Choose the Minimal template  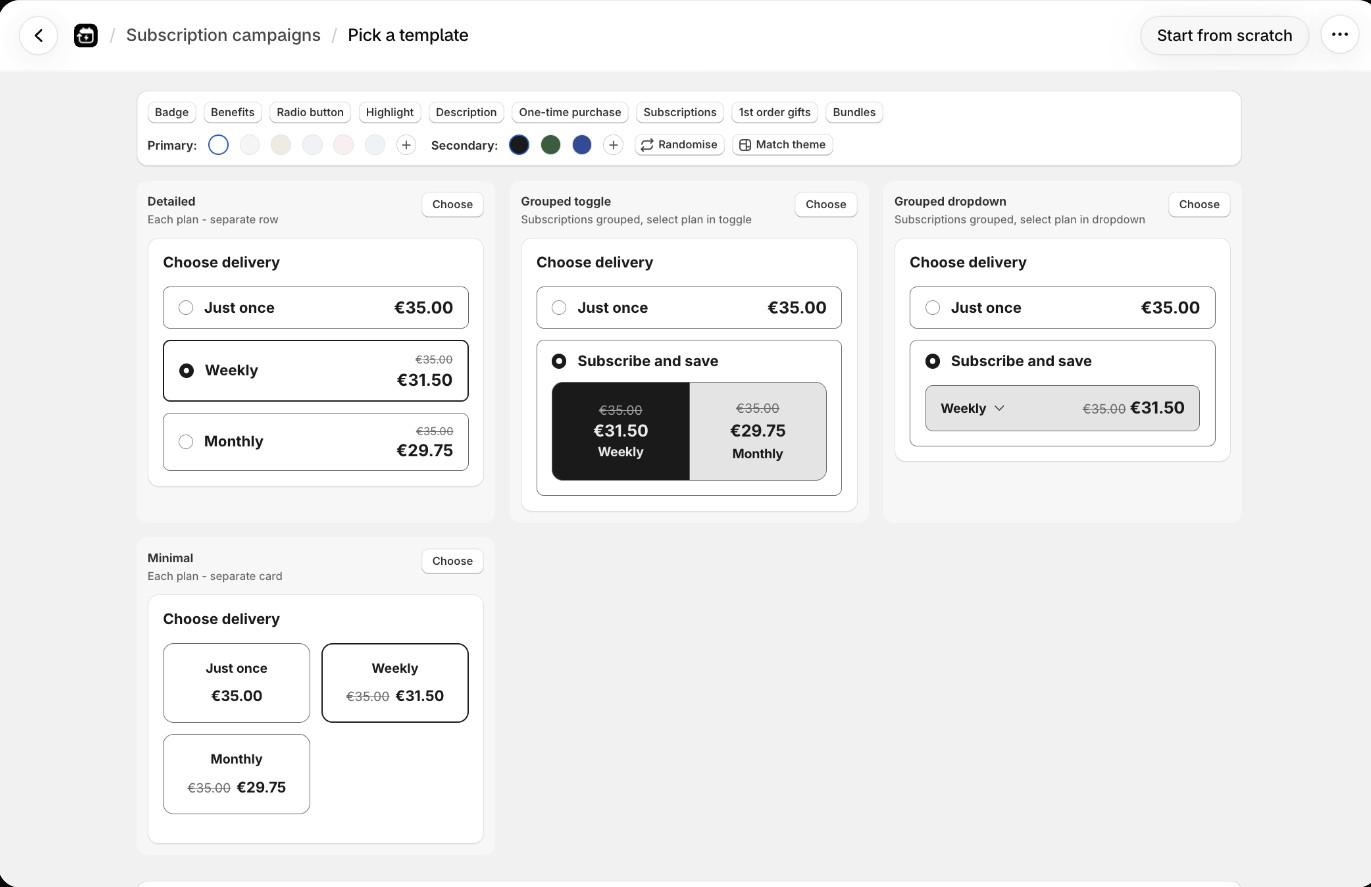coord(452,561)
